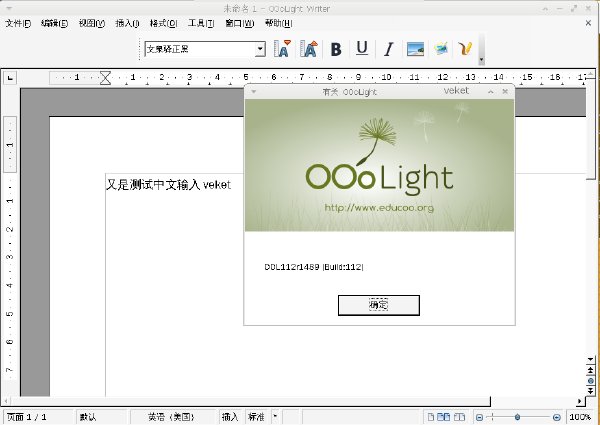The image size is (600, 425).
Task: Click the saxophone-shaped toolbar icon
Action: click(465, 49)
